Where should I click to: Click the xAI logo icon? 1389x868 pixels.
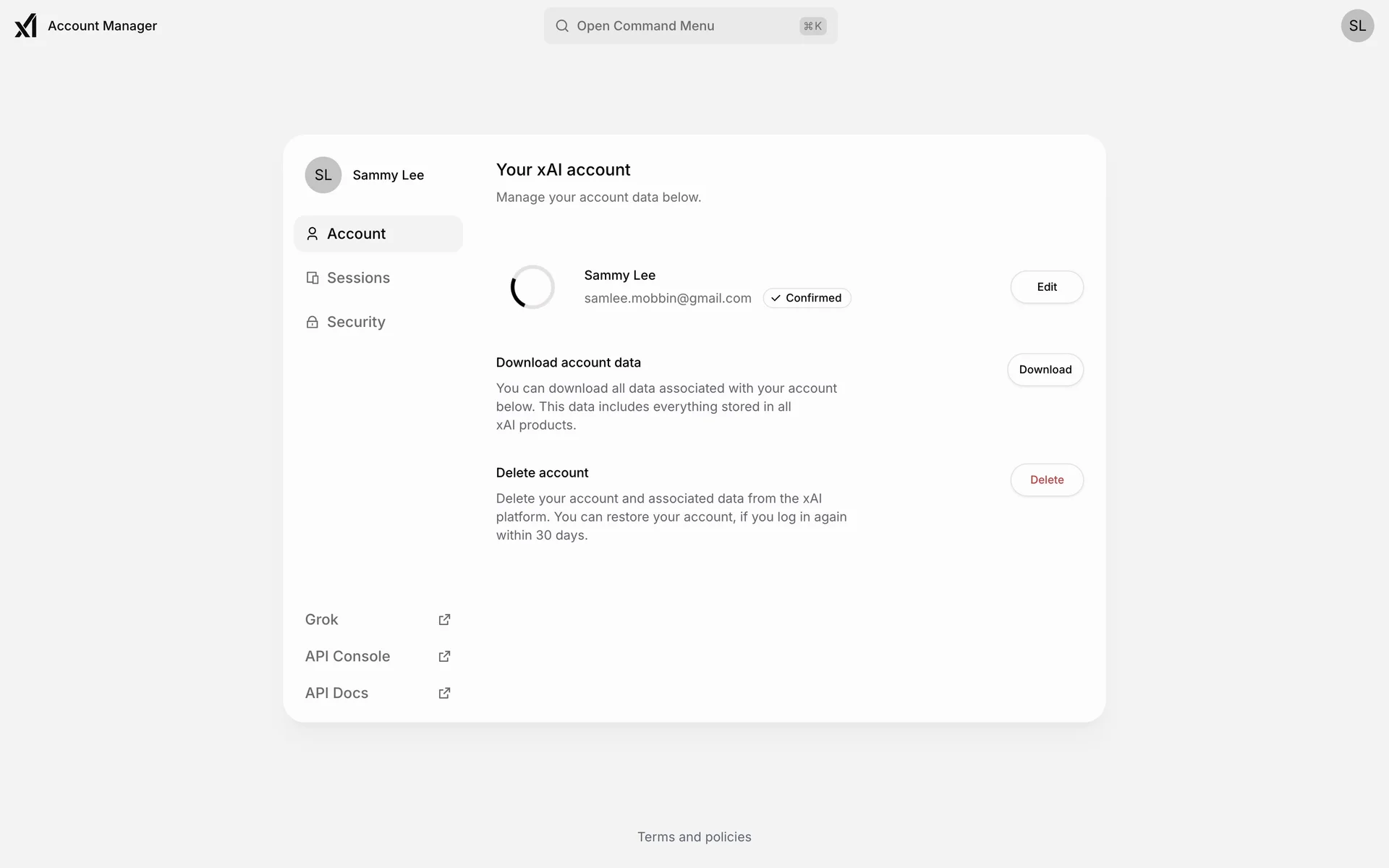25,26
